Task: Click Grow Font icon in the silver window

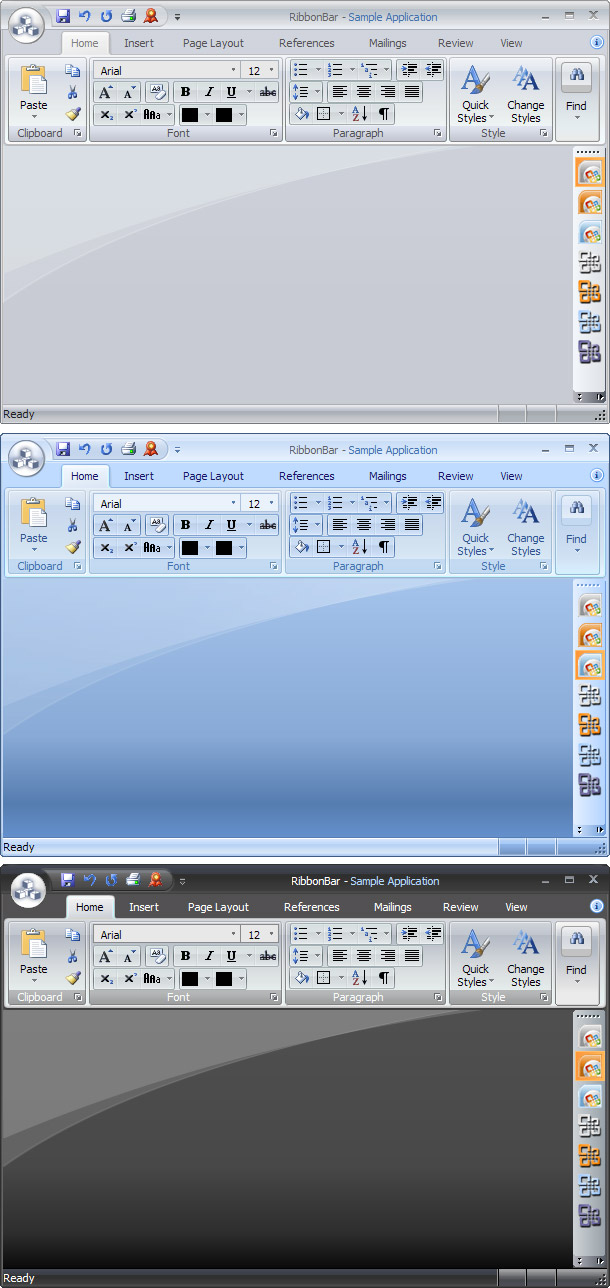Action: click(x=106, y=92)
